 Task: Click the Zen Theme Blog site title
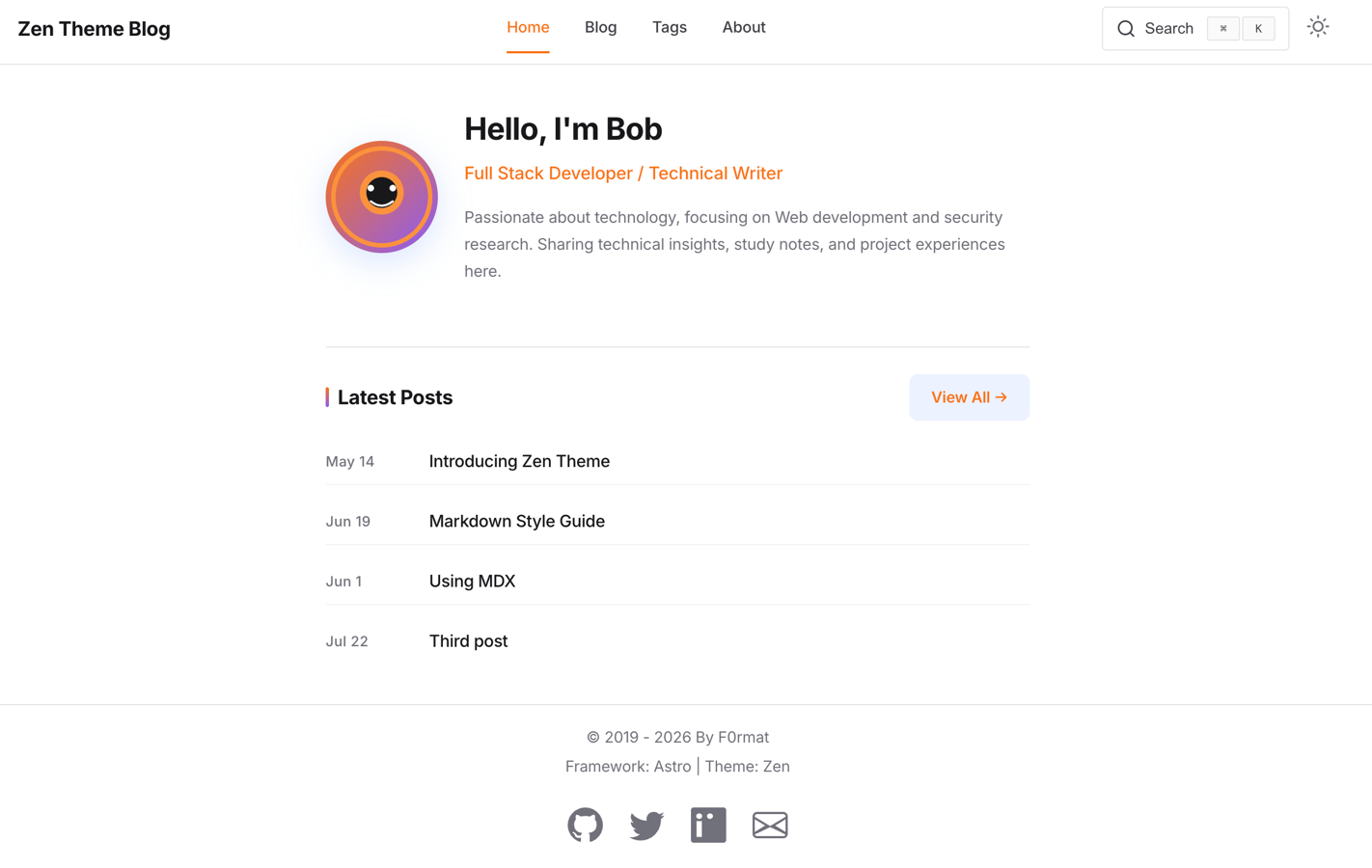pos(94,29)
